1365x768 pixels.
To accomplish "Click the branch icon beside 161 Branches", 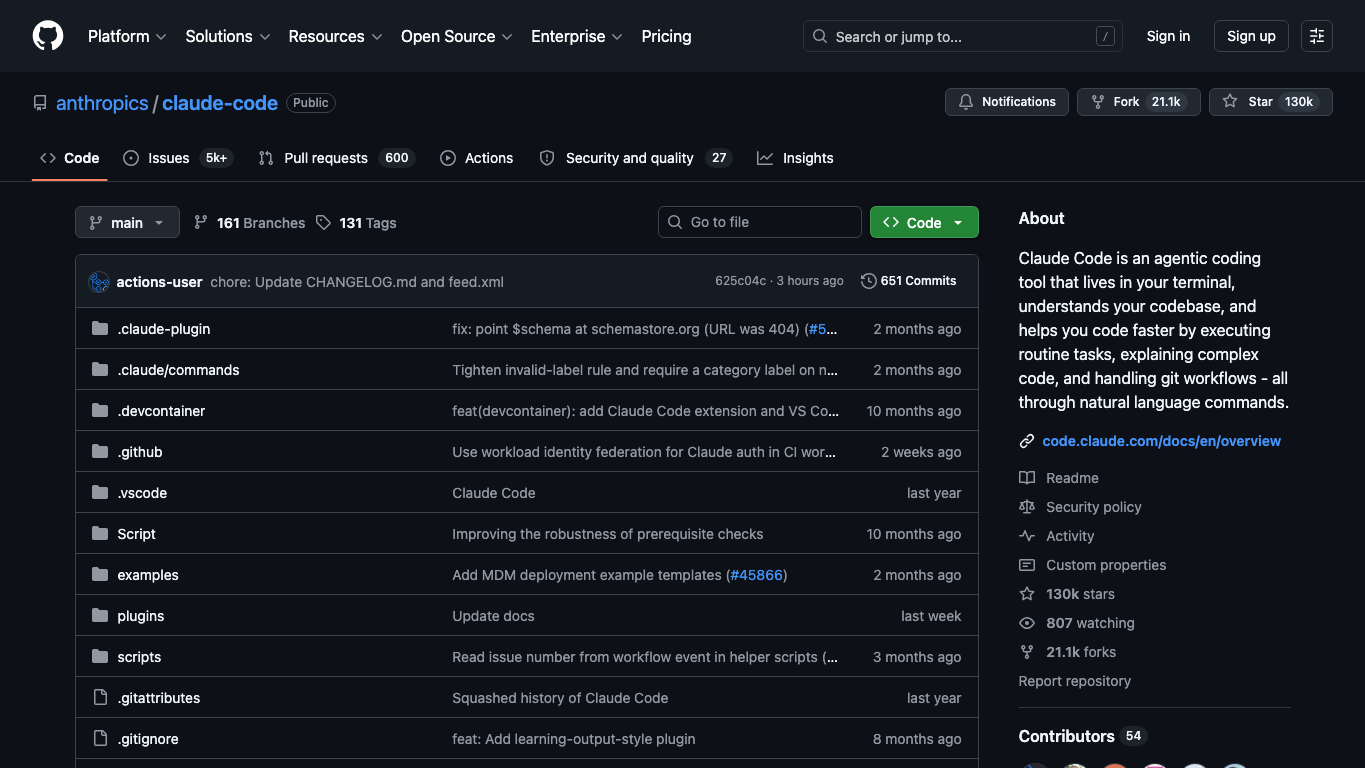I will tap(201, 223).
